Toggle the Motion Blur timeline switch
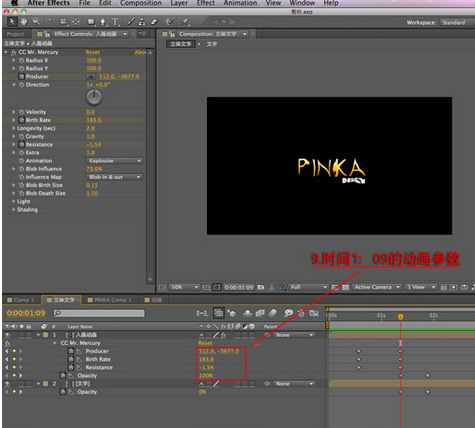This screenshot has height=428, width=475. [x=272, y=313]
